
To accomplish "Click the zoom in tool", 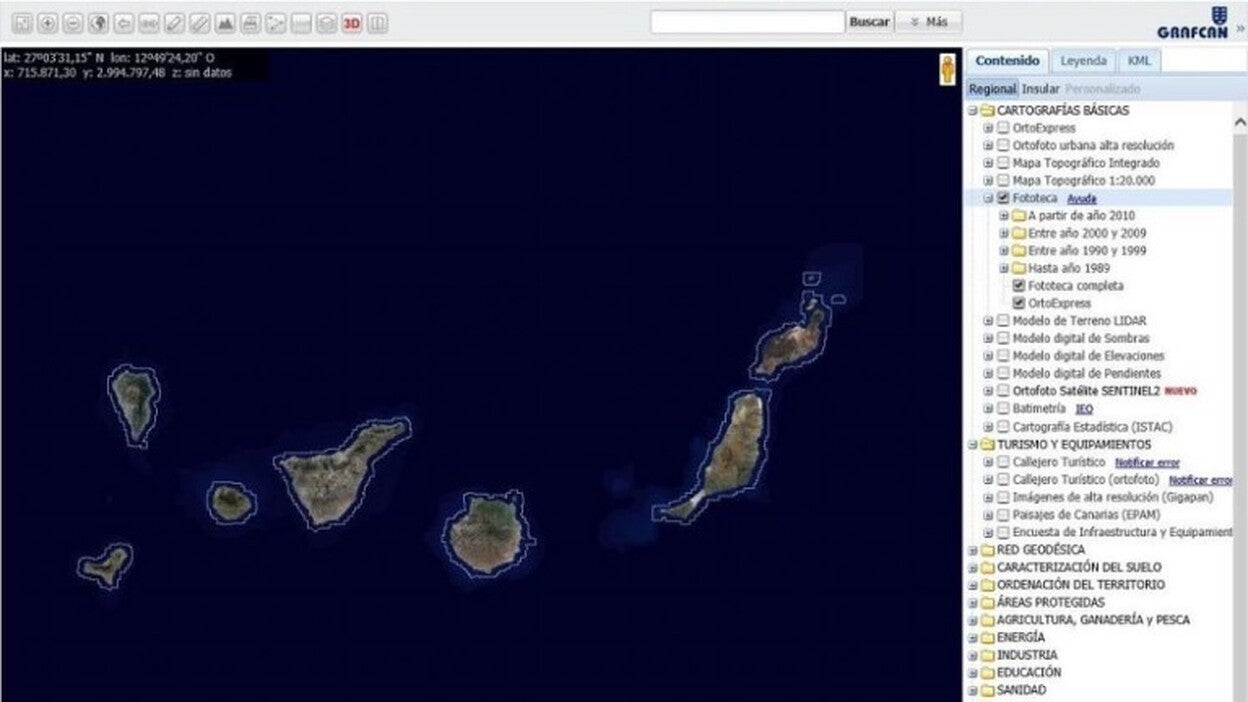I will point(47,23).
